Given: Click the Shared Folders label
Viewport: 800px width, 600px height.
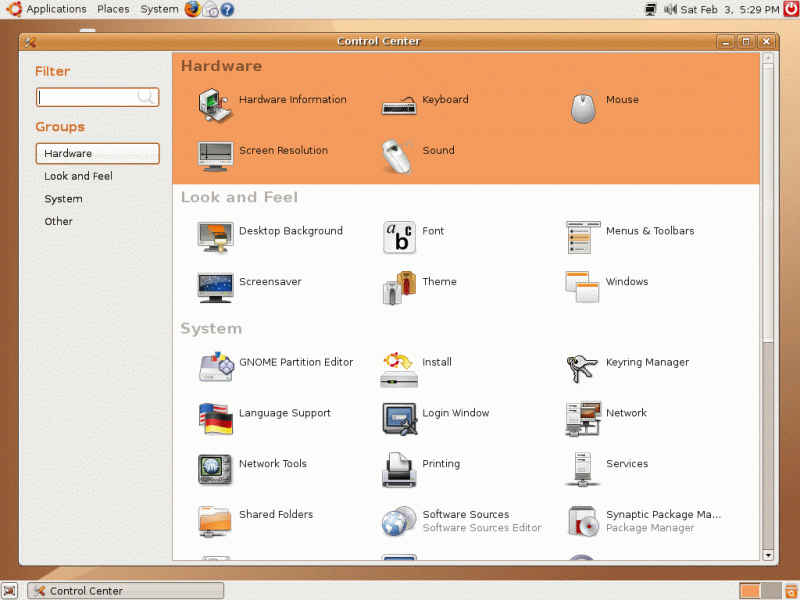Looking at the screenshot, I should (276, 514).
